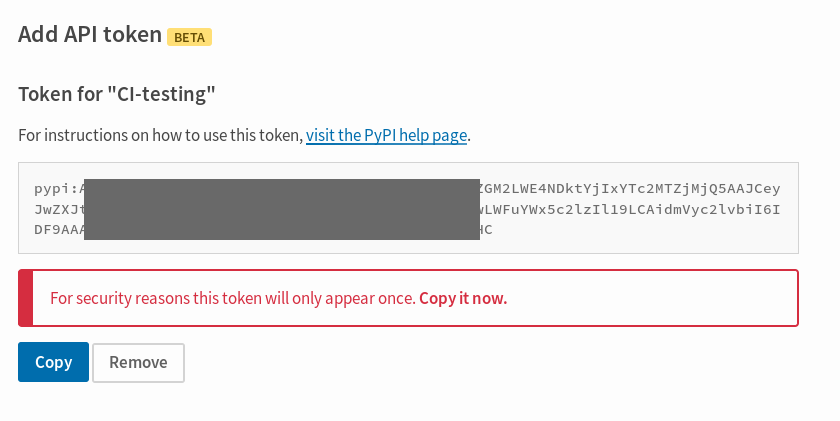Select the Token for "CI-testing" heading

(117, 94)
